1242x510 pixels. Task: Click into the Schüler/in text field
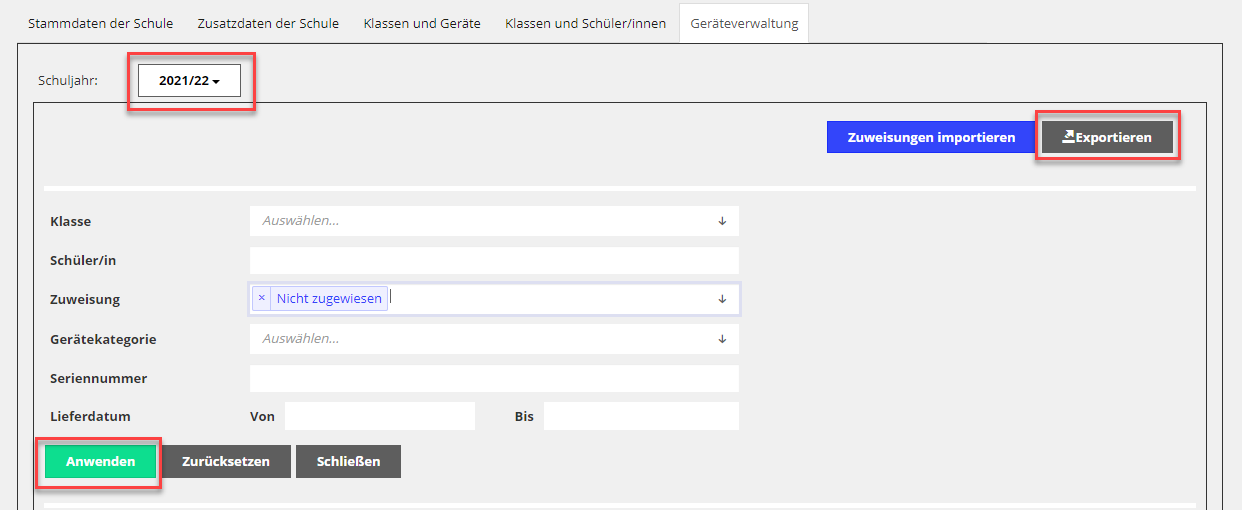pyautogui.click(x=494, y=261)
